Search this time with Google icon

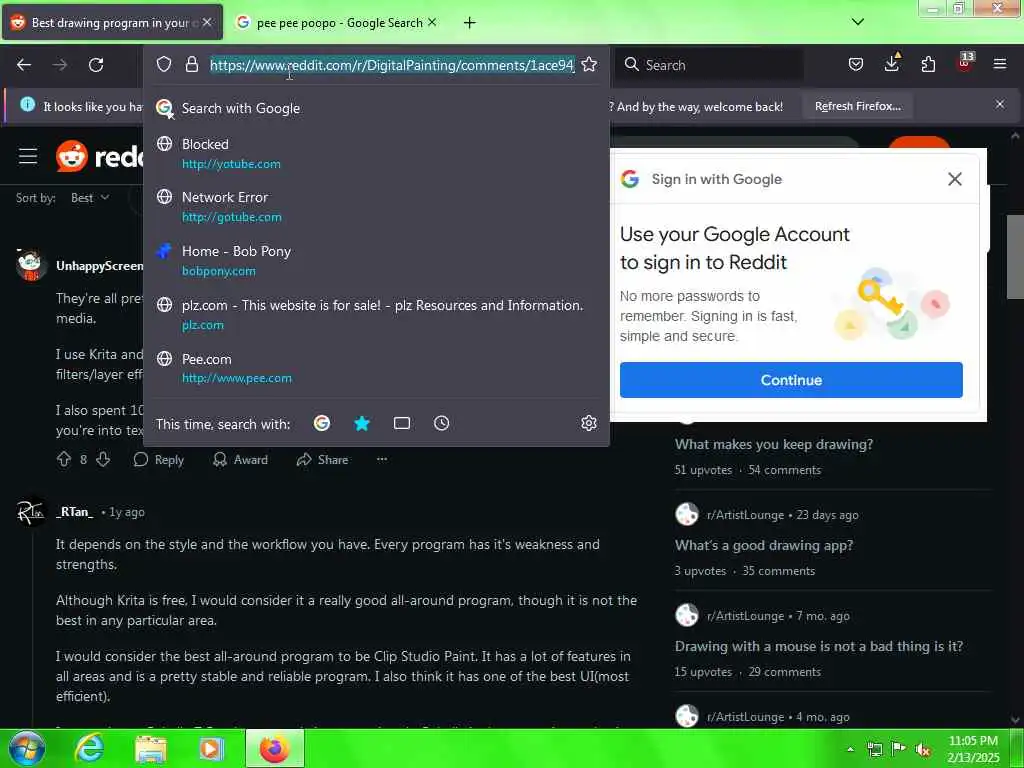(322, 423)
